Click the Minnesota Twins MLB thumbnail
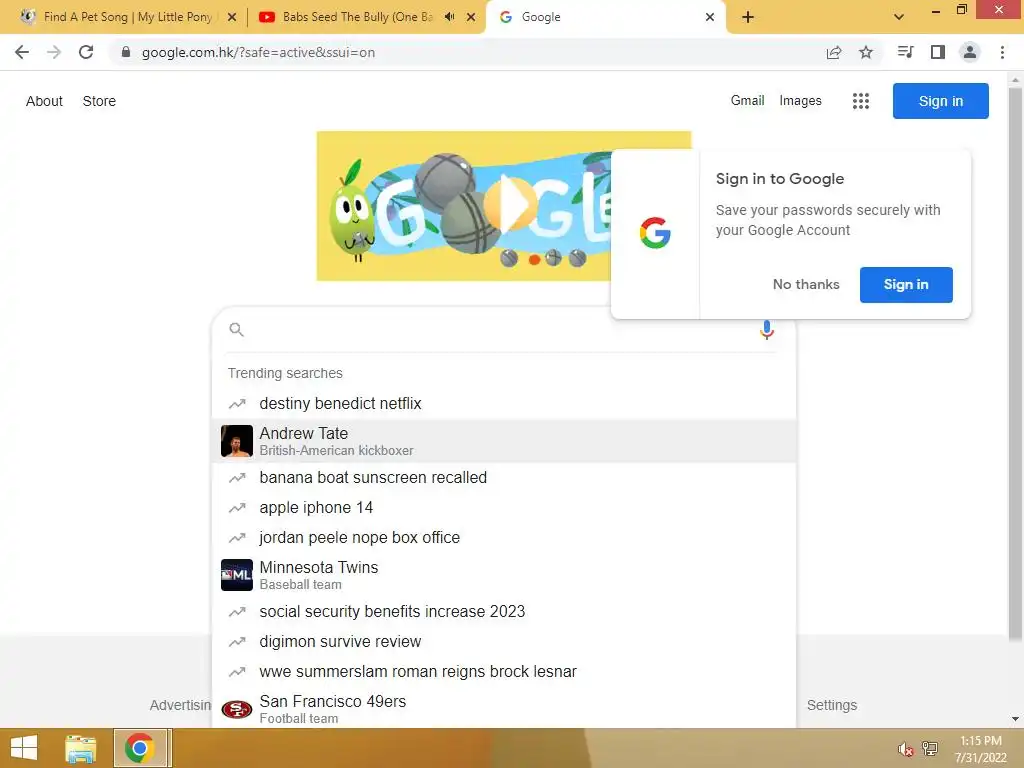Viewport: 1024px width, 768px height. click(x=236, y=575)
